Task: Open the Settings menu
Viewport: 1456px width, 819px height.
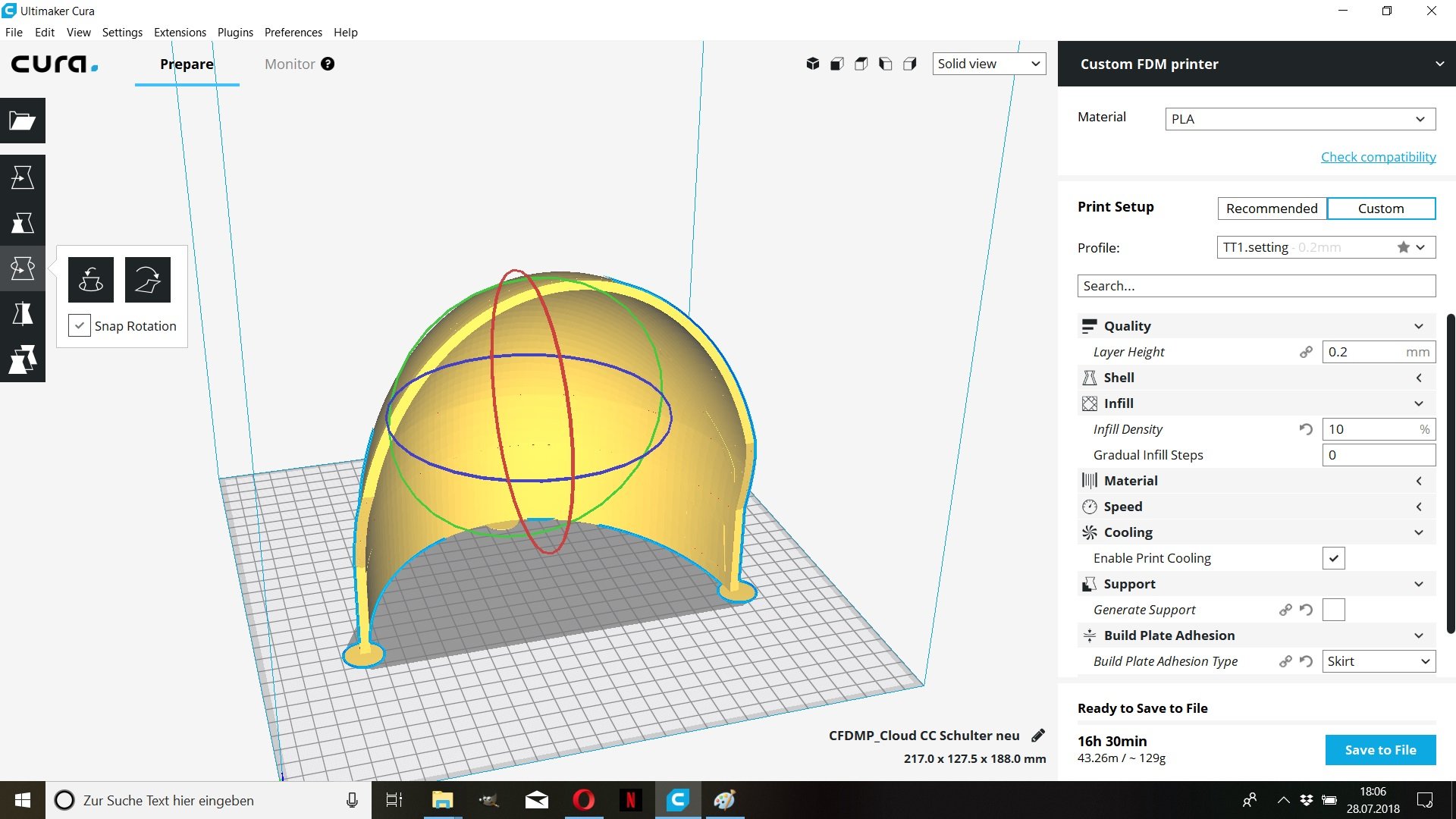Action: (x=122, y=33)
